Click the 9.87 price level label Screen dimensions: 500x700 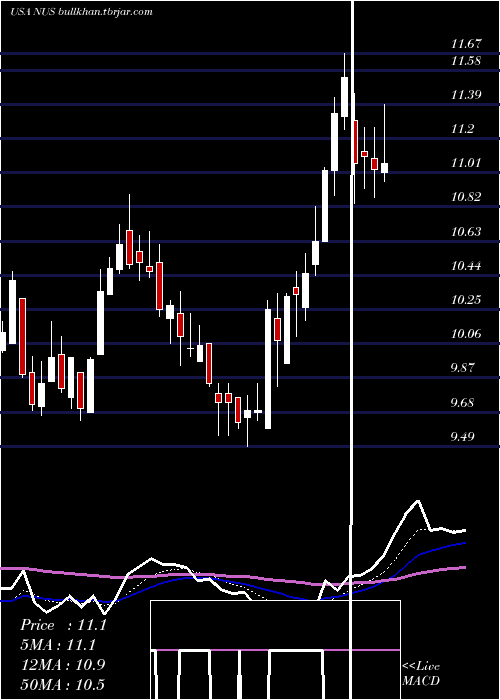(x=462, y=368)
